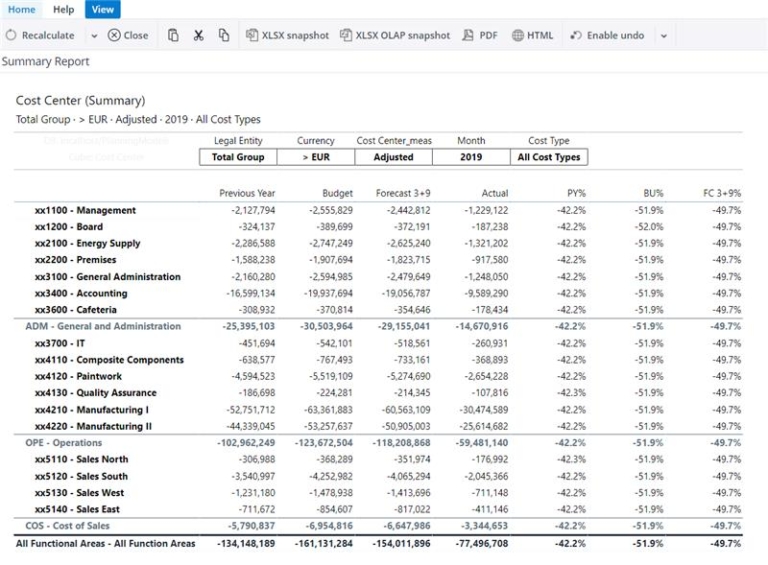This screenshot has width=768, height=565.
Task: Click Operations actual value -59,481,140
Action: [481, 443]
